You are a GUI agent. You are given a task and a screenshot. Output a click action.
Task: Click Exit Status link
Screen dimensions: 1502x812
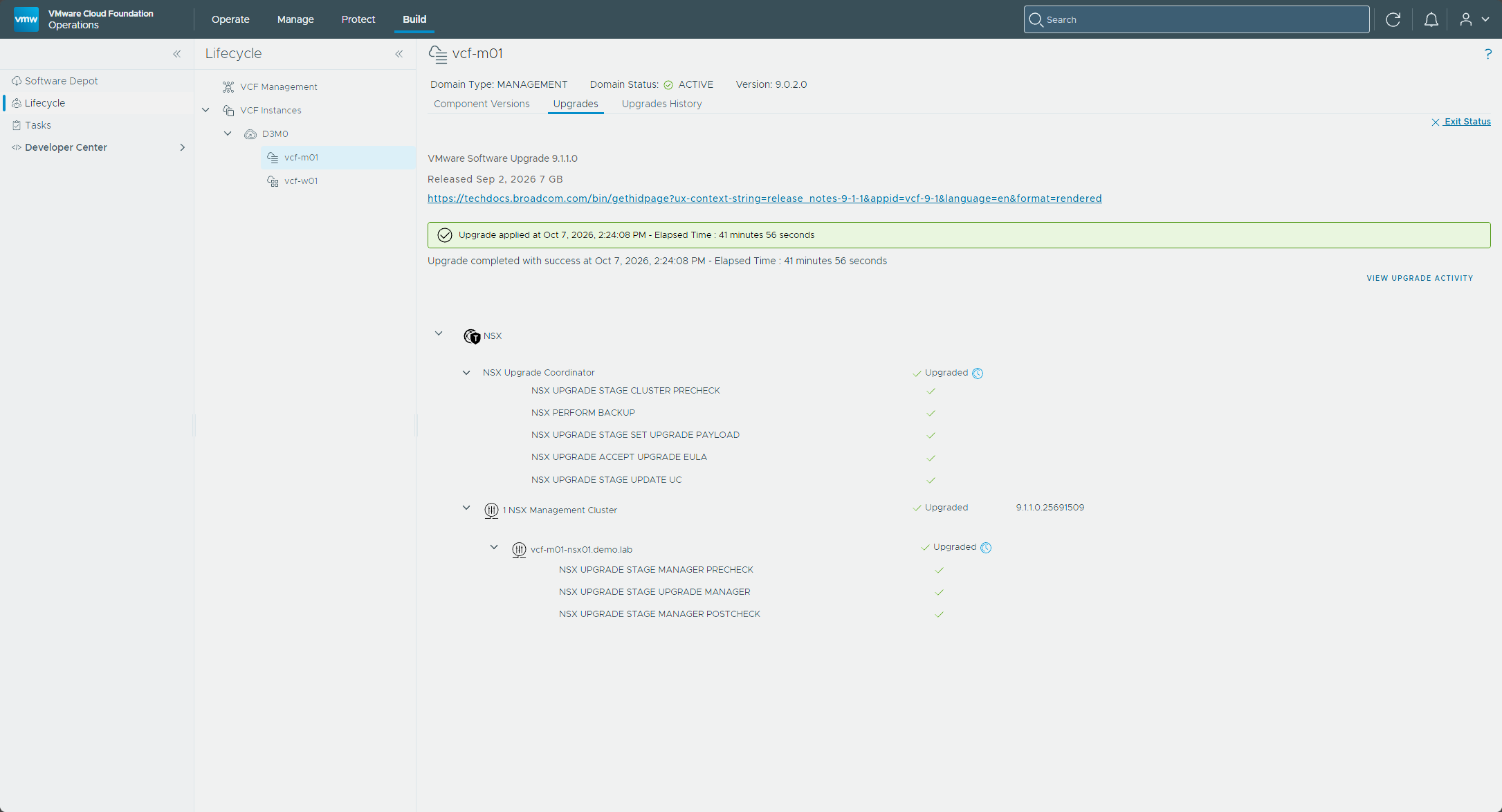coord(1461,122)
